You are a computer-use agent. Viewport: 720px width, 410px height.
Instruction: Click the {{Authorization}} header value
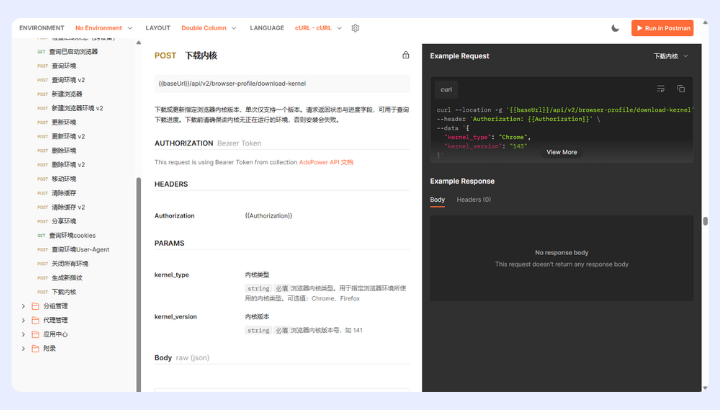269,216
